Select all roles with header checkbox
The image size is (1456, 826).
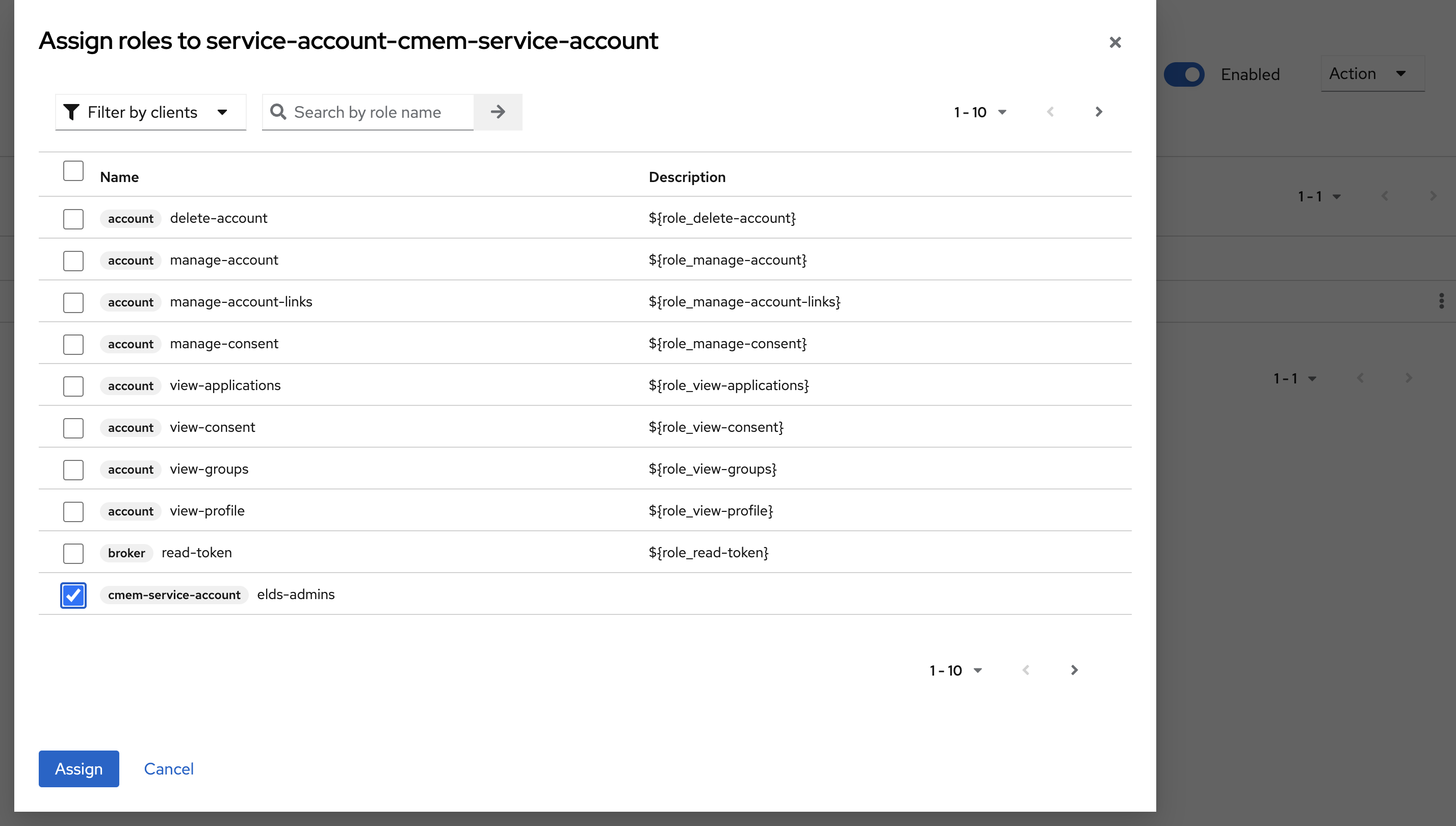(73, 171)
